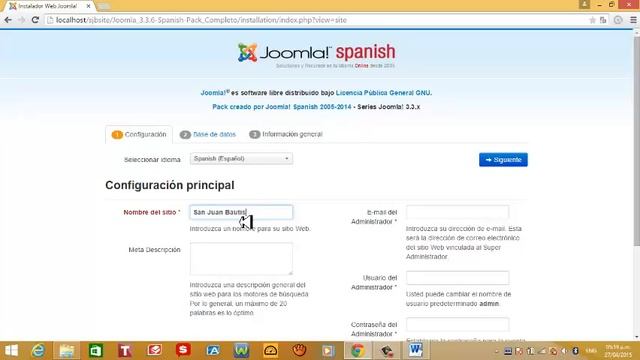Switch to Google Chrome in the taskbar
Screen dimensions: 640x360
pyautogui.click(x=358, y=351)
